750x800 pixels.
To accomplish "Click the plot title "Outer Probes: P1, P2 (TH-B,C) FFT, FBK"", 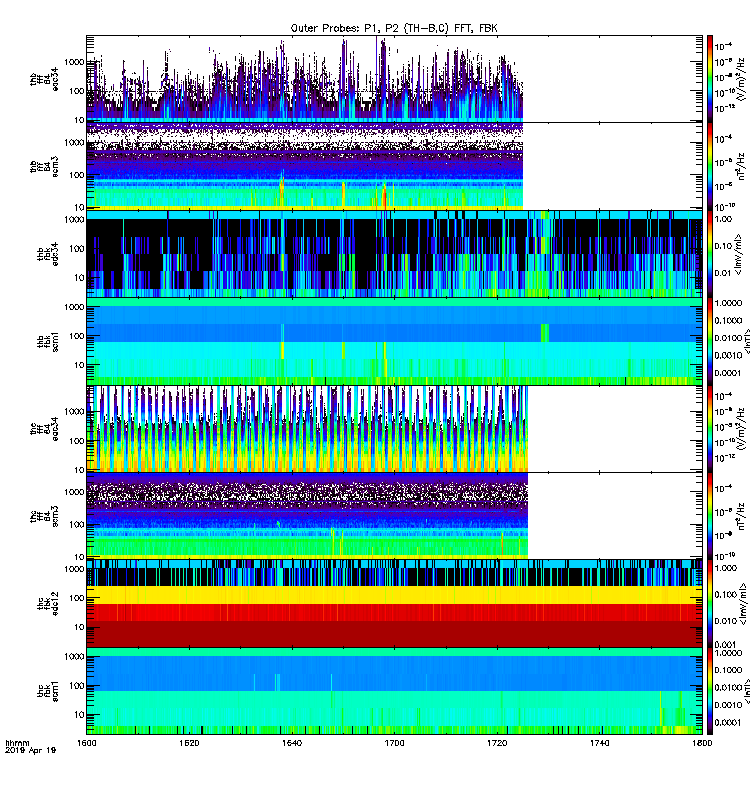I will point(394,28).
